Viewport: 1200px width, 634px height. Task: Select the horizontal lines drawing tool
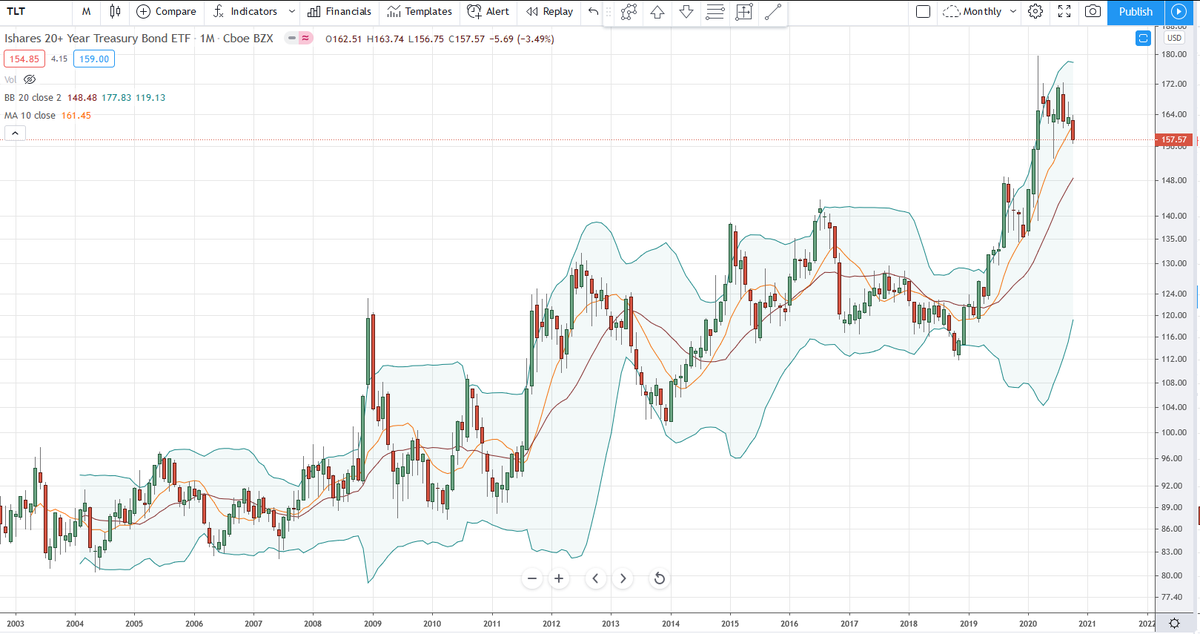(x=715, y=13)
